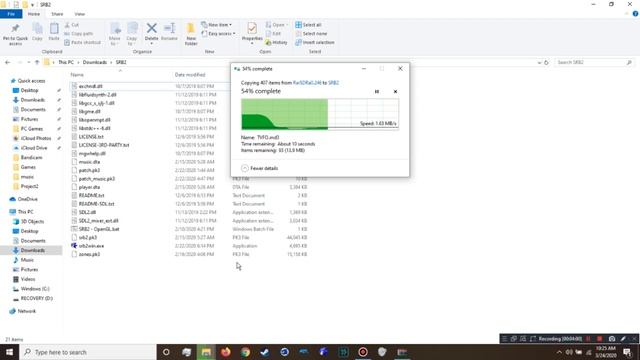
Task: Refresh the SRB2 folder view
Action: [546, 62]
